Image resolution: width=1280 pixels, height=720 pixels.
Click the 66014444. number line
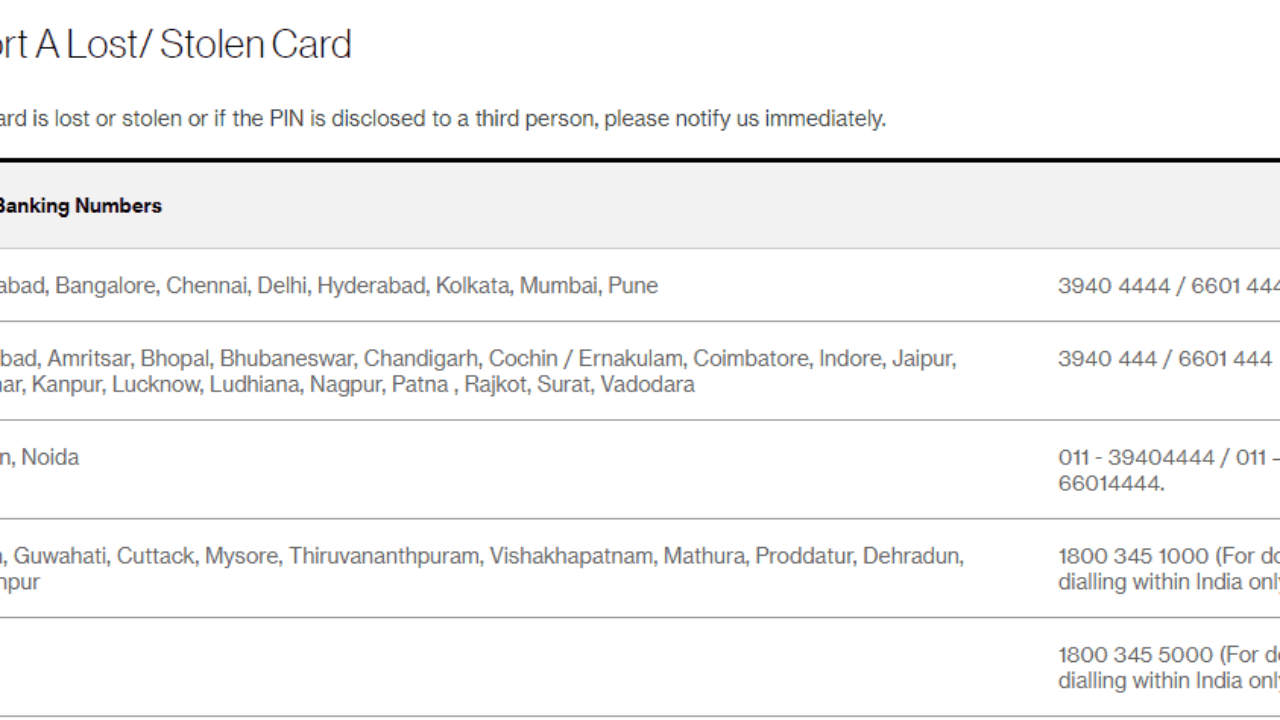(x=1111, y=483)
